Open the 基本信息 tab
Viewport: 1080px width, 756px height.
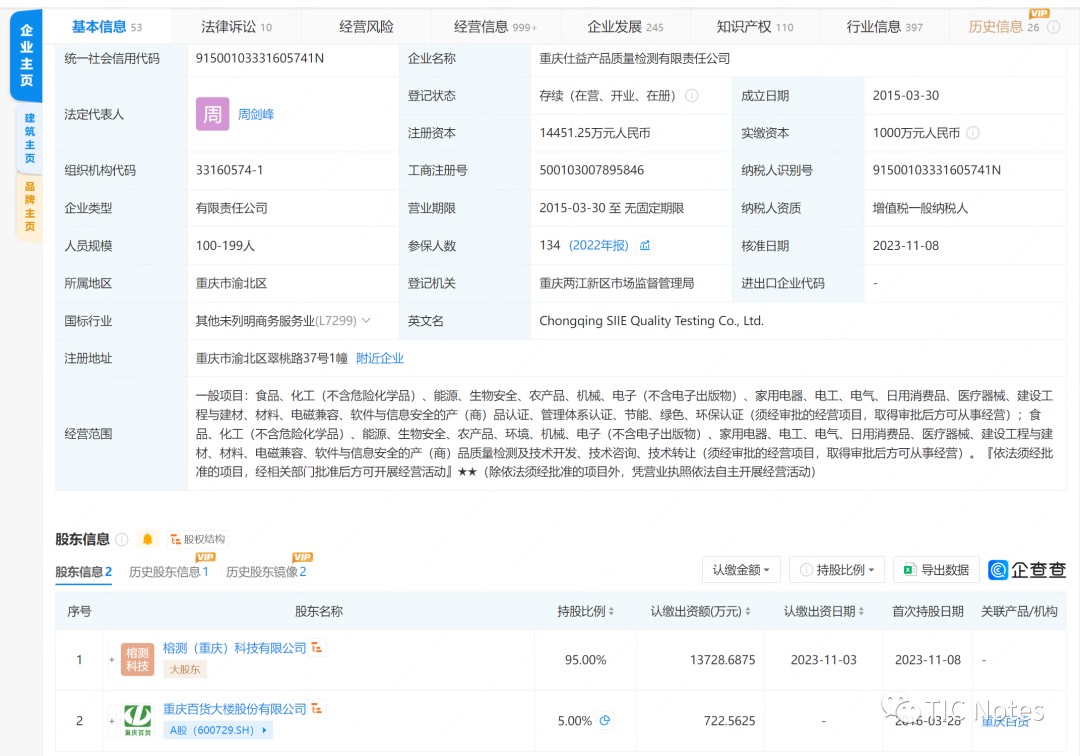107,27
